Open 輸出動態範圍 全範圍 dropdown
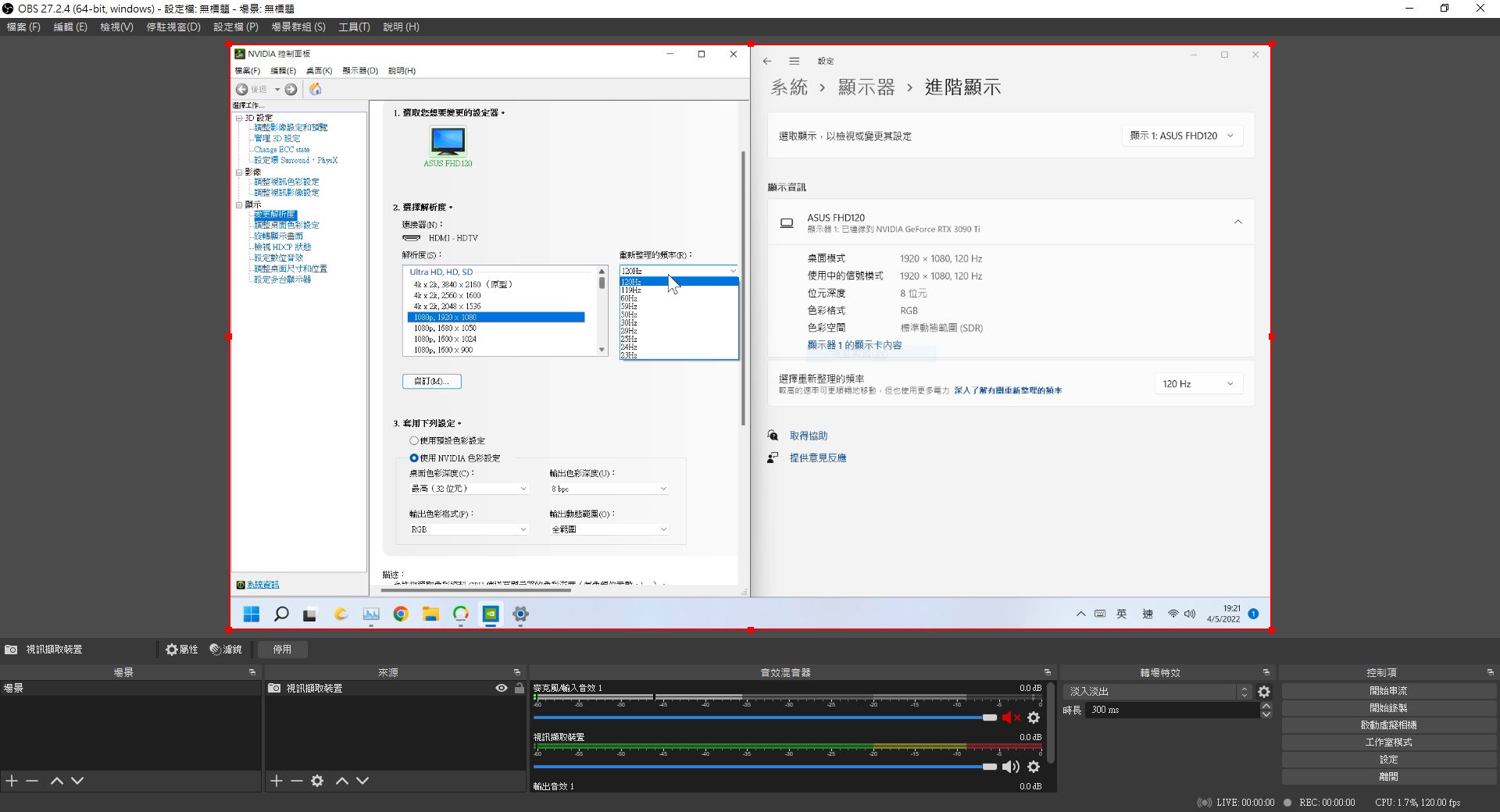Screen dimensions: 1500x812 point(609,529)
